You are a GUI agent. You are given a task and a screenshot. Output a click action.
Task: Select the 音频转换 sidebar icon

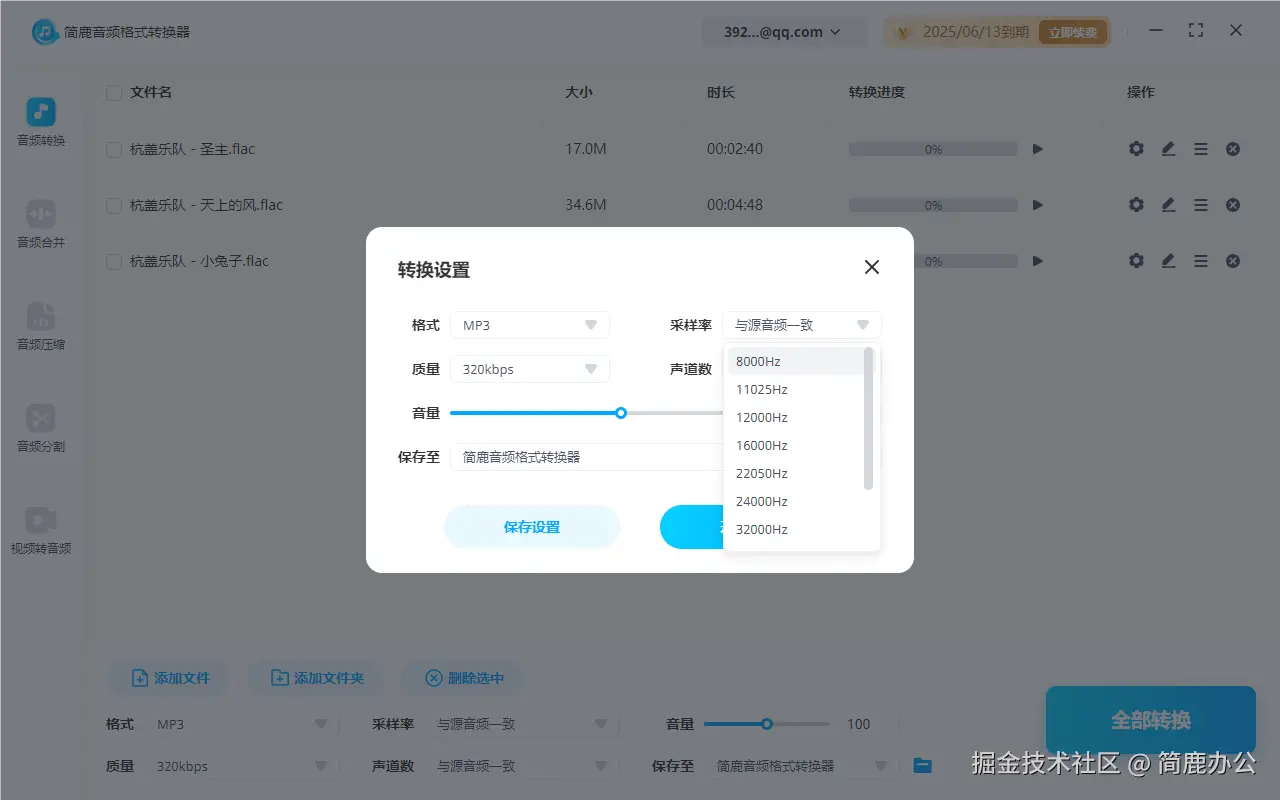tap(40, 121)
